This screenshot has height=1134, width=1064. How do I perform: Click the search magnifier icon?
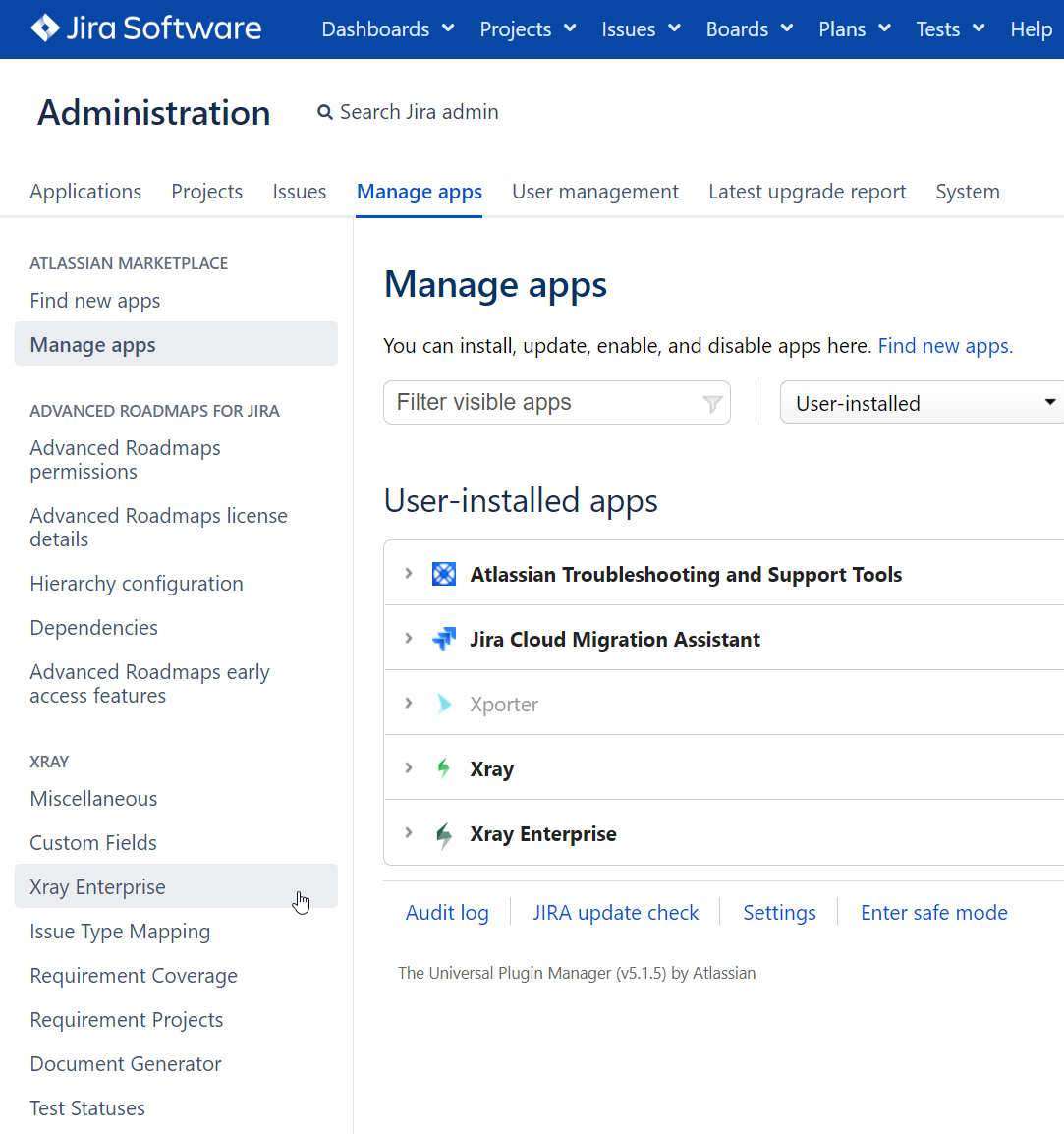click(x=325, y=113)
